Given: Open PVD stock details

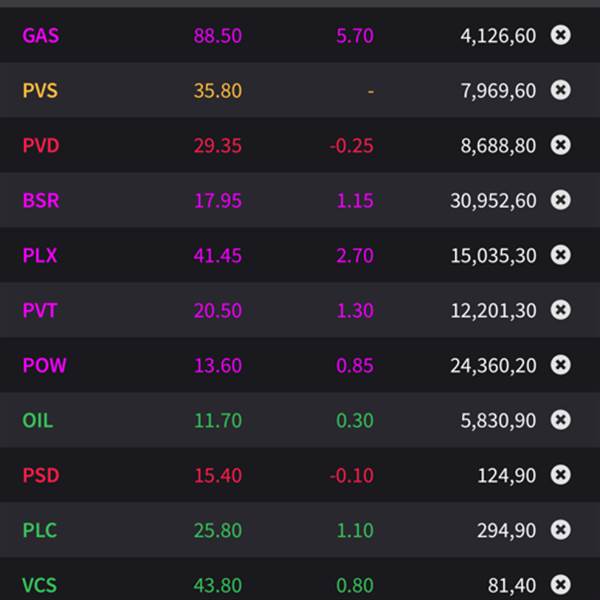Looking at the screenshot, I should 41,146.
